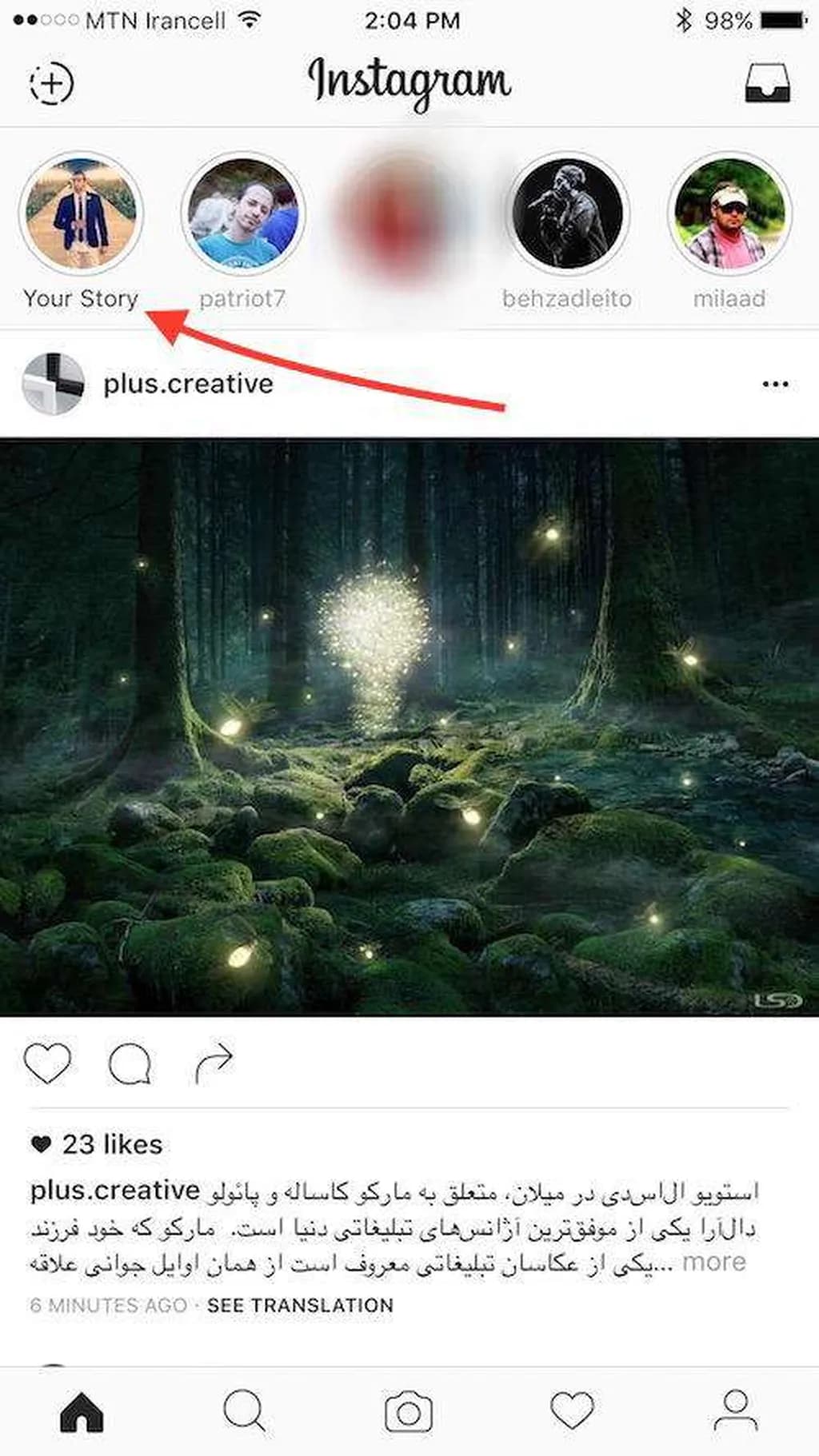
Task: Like the post with heart icon
Action: [x=47, y=1063]
